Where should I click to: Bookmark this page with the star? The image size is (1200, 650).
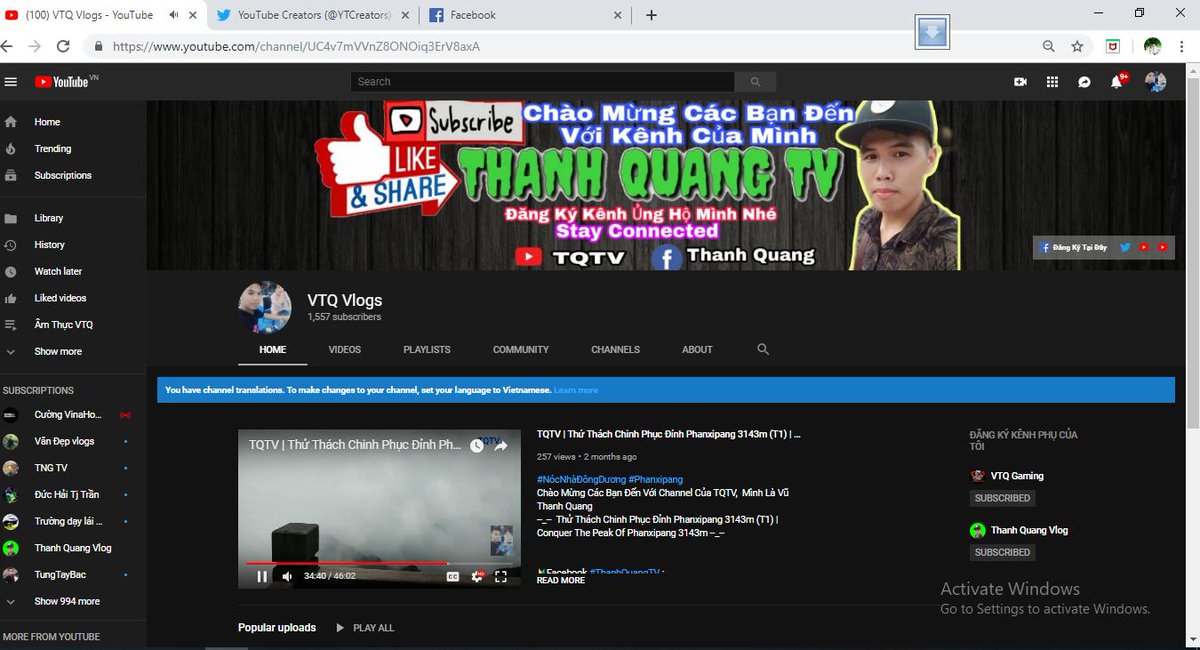(x=1077, y=46)
